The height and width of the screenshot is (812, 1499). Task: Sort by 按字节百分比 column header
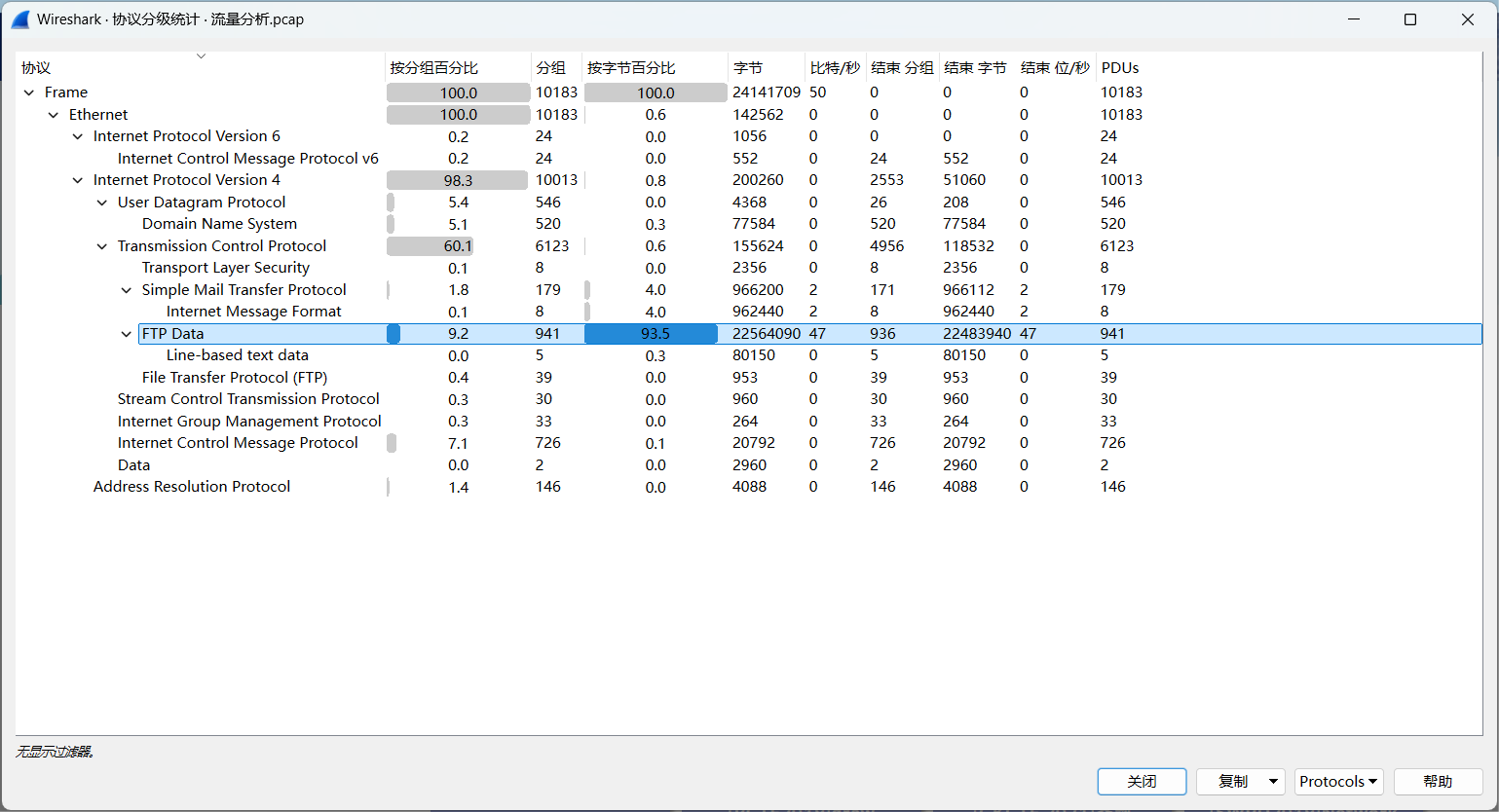click(x=655, y=67)
